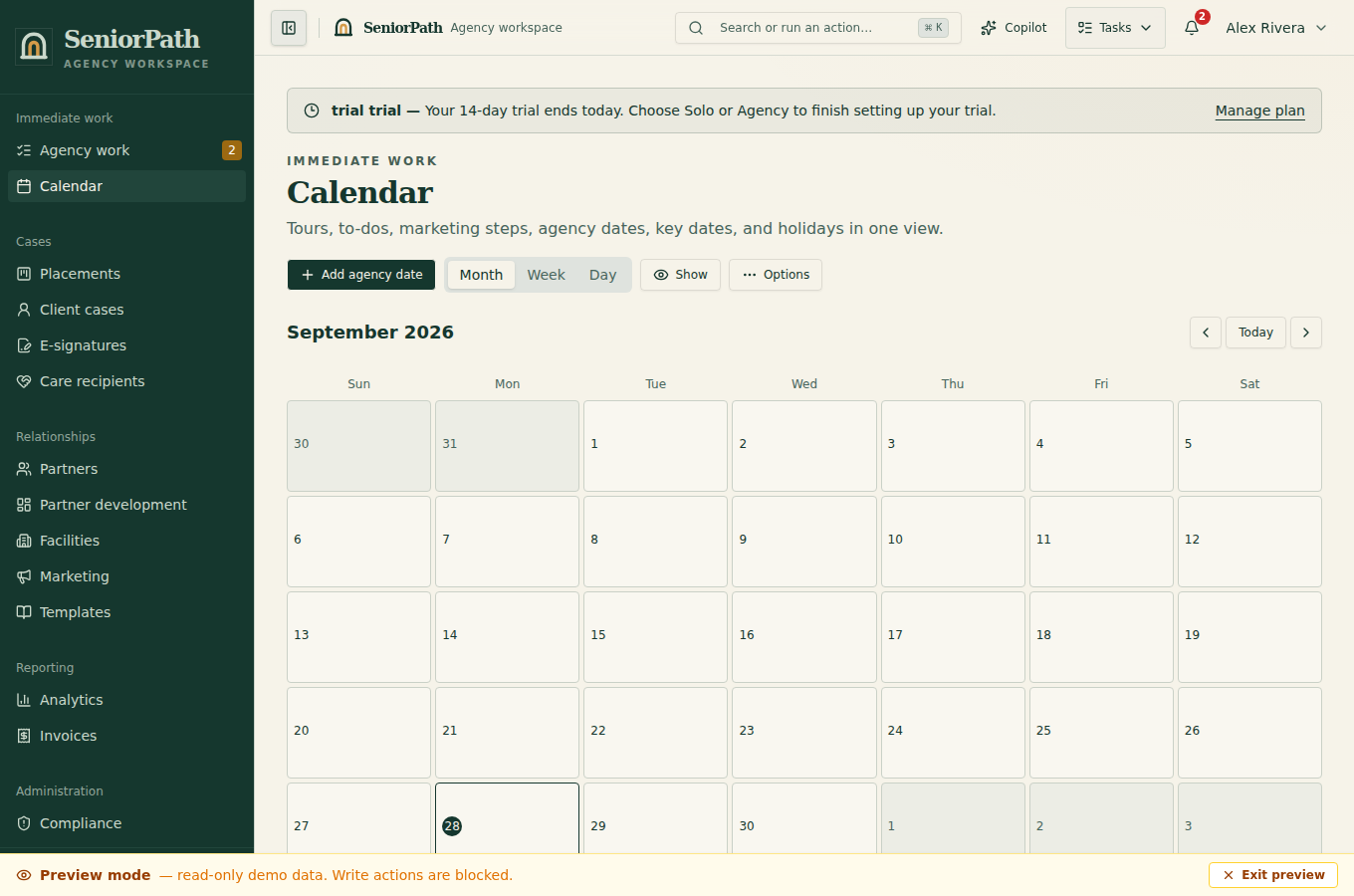Go to previous month
The image size is (1354, 896).
1206,333
